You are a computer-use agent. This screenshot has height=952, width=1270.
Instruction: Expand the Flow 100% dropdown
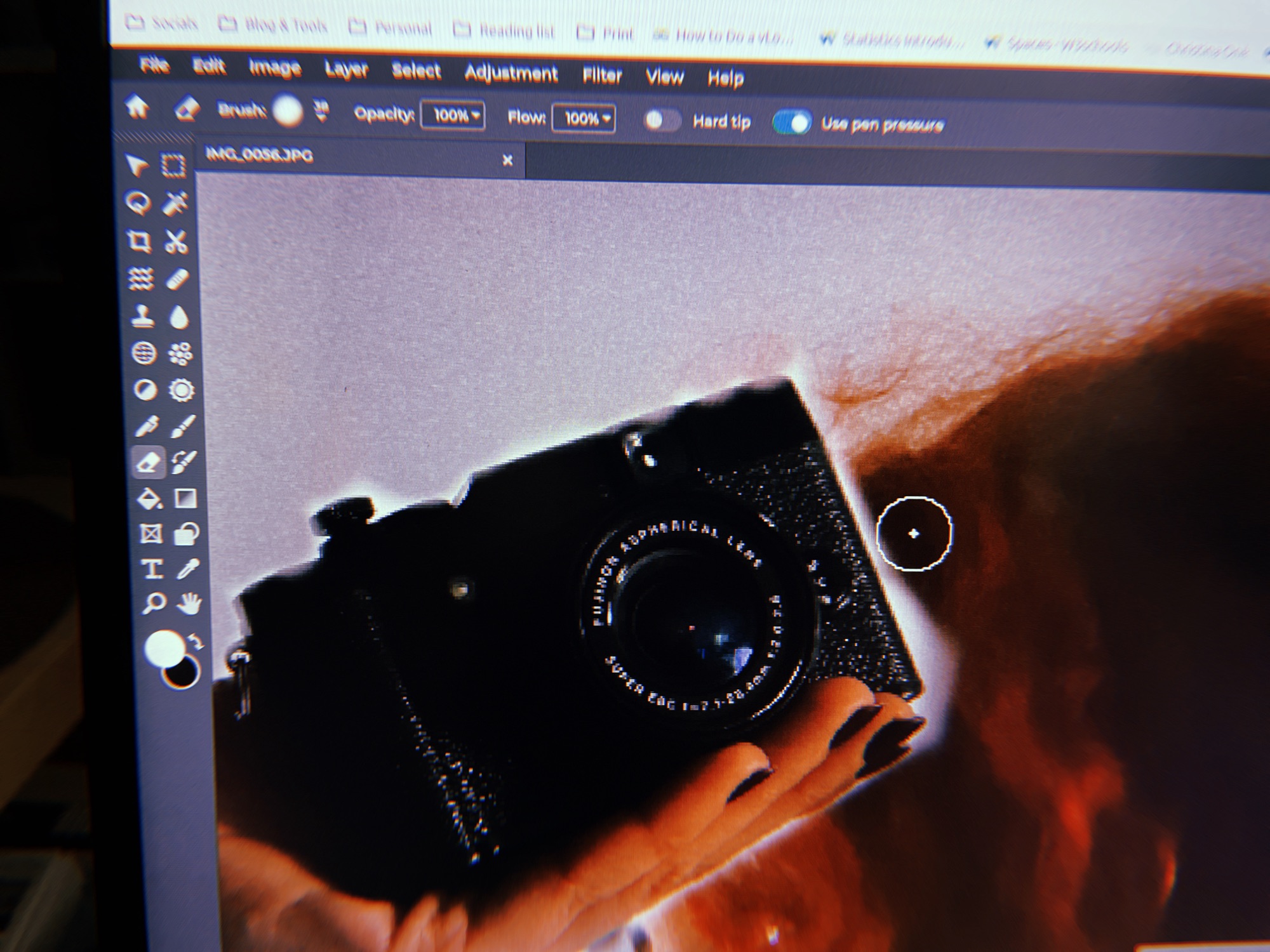point(584,118)
